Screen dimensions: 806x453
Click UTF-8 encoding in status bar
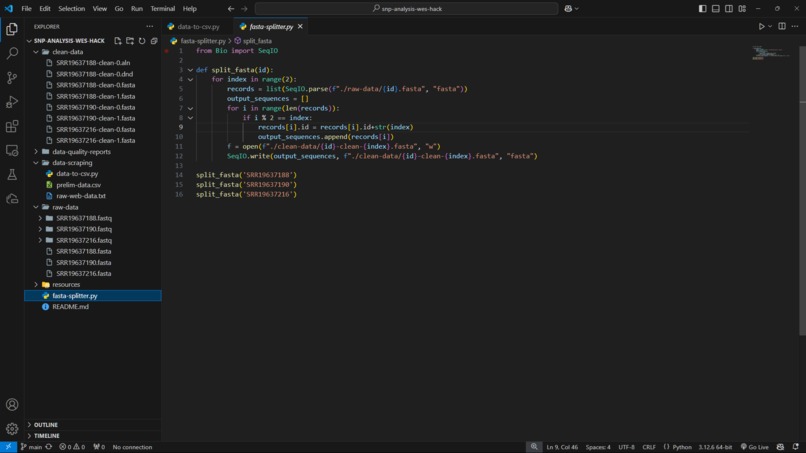[626, 447]
